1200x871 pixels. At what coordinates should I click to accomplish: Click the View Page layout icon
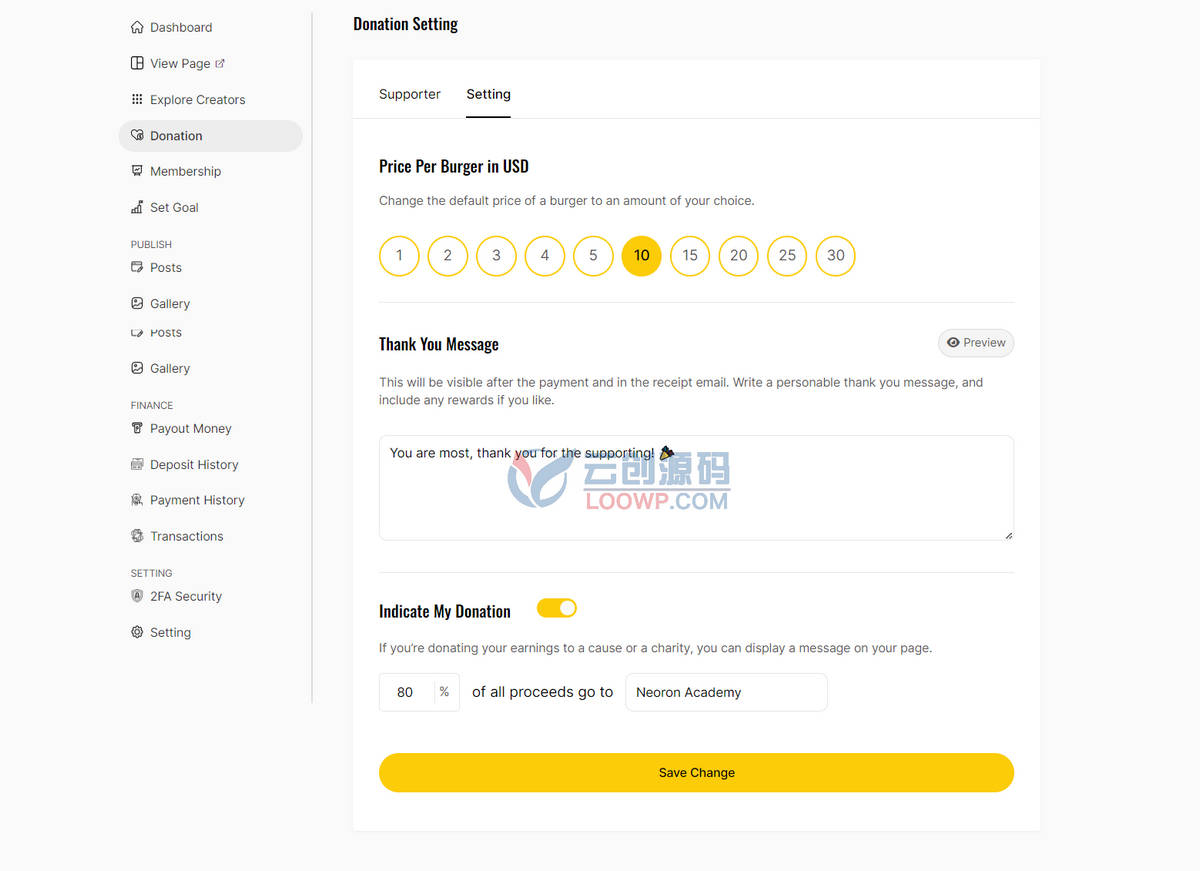(x=137, y=63)
